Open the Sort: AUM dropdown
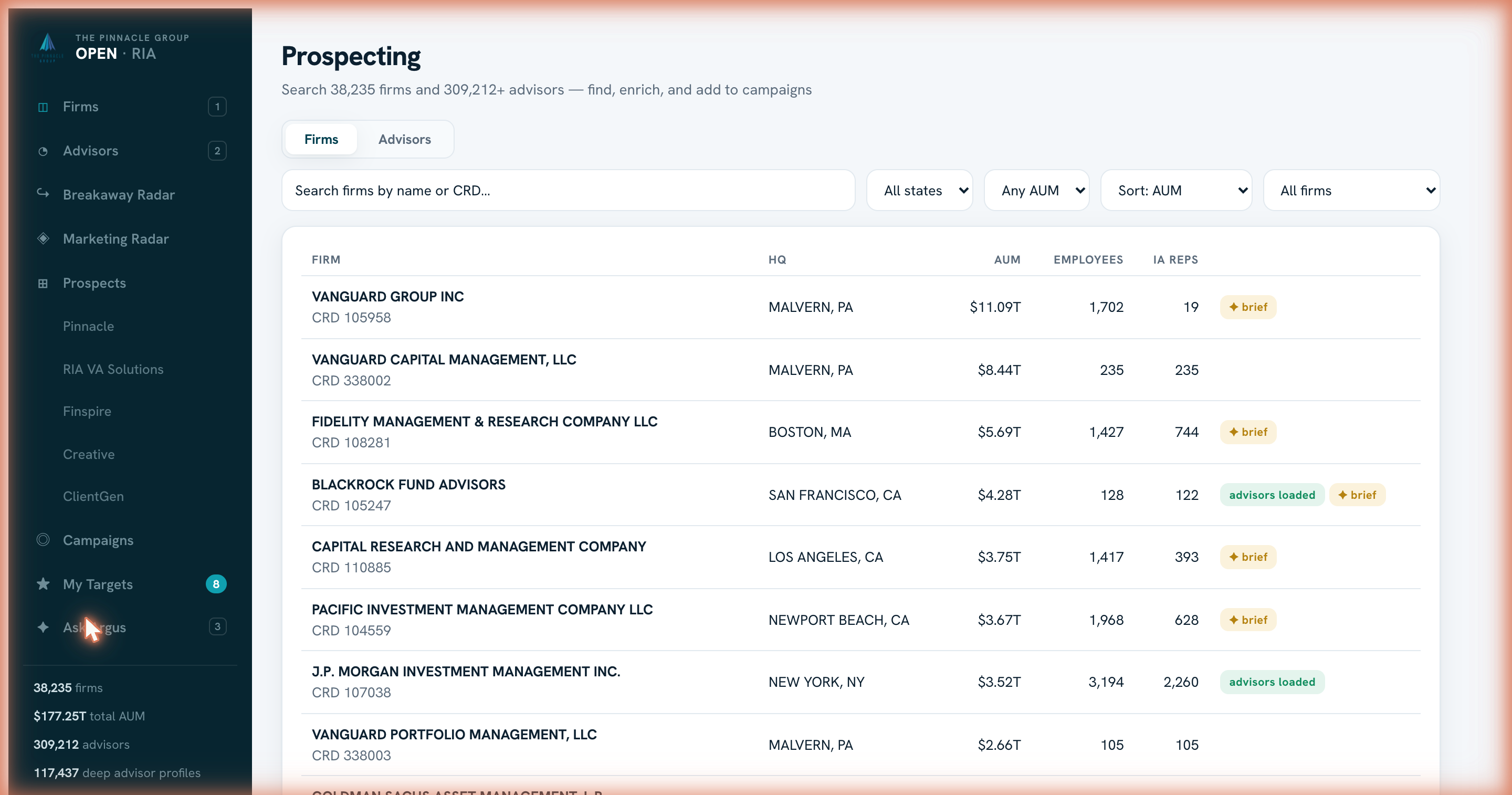The width and height of the screenshot is (1512, 795). pos(1176,190)
